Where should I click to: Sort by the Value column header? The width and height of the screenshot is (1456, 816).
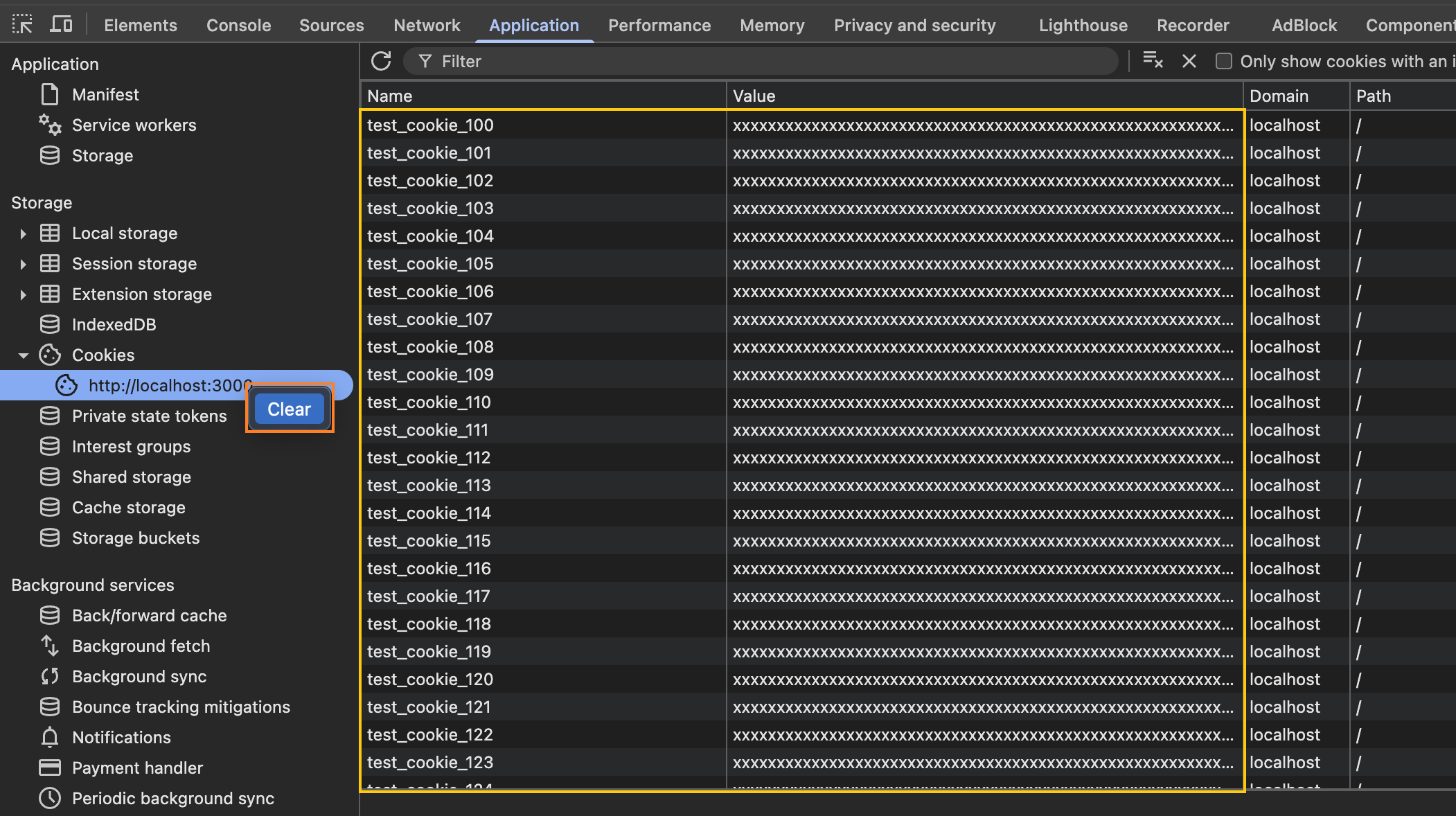984,96
